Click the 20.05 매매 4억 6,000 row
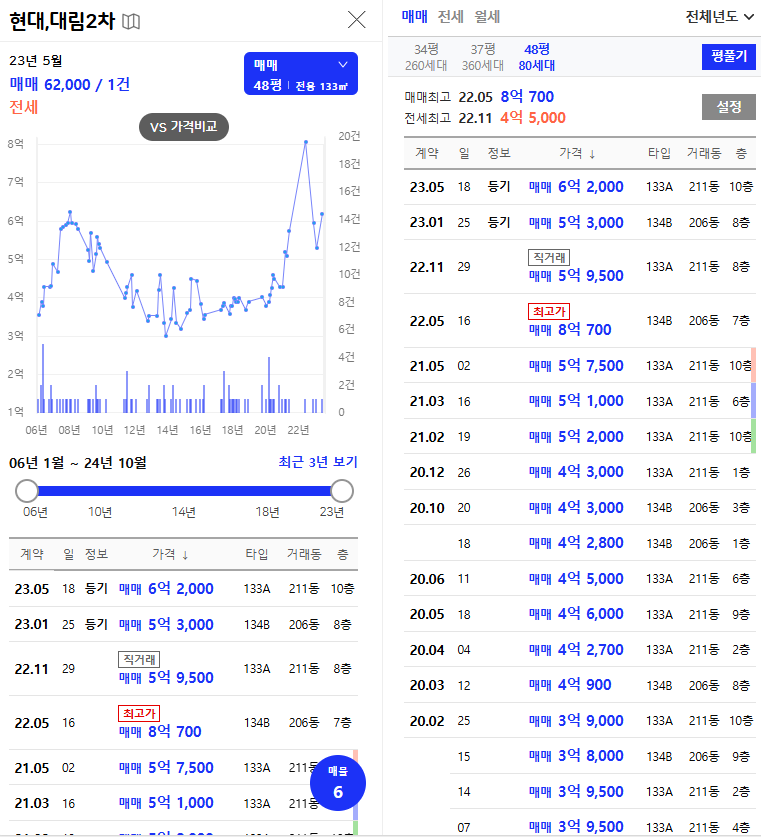The width and height of the screenshot is (761, 837). 580,614
